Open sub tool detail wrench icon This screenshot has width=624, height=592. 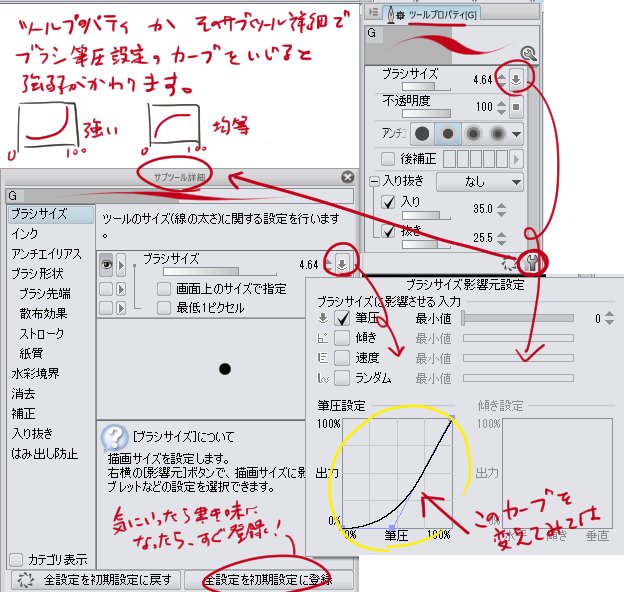point(532,263)
